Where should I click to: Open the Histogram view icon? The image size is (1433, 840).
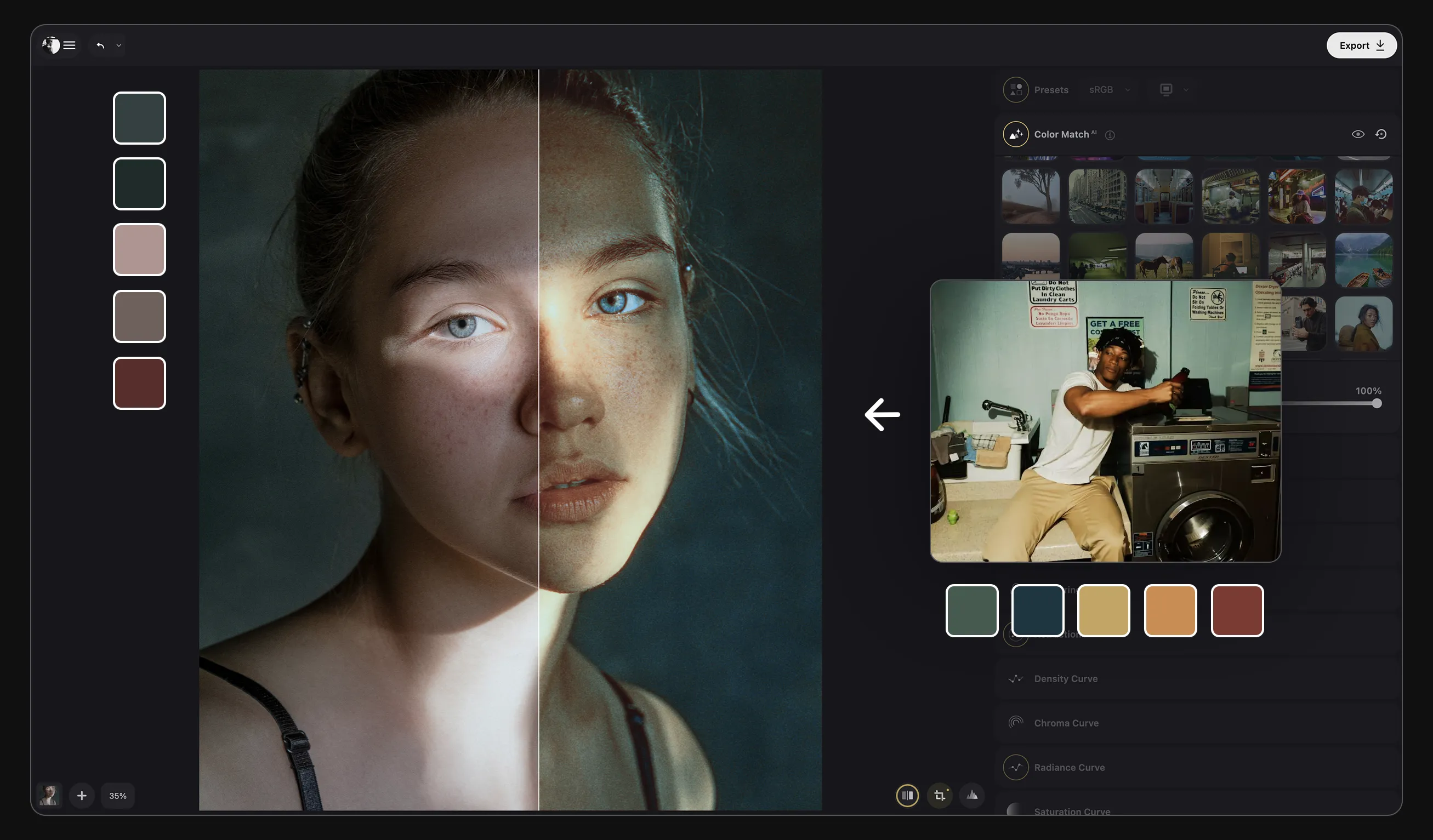973,796
